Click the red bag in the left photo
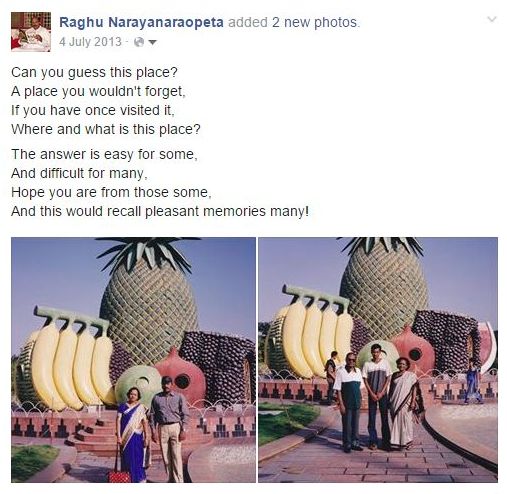The height and width of the screenshot is (494, 507). click(x=119, y=477)
